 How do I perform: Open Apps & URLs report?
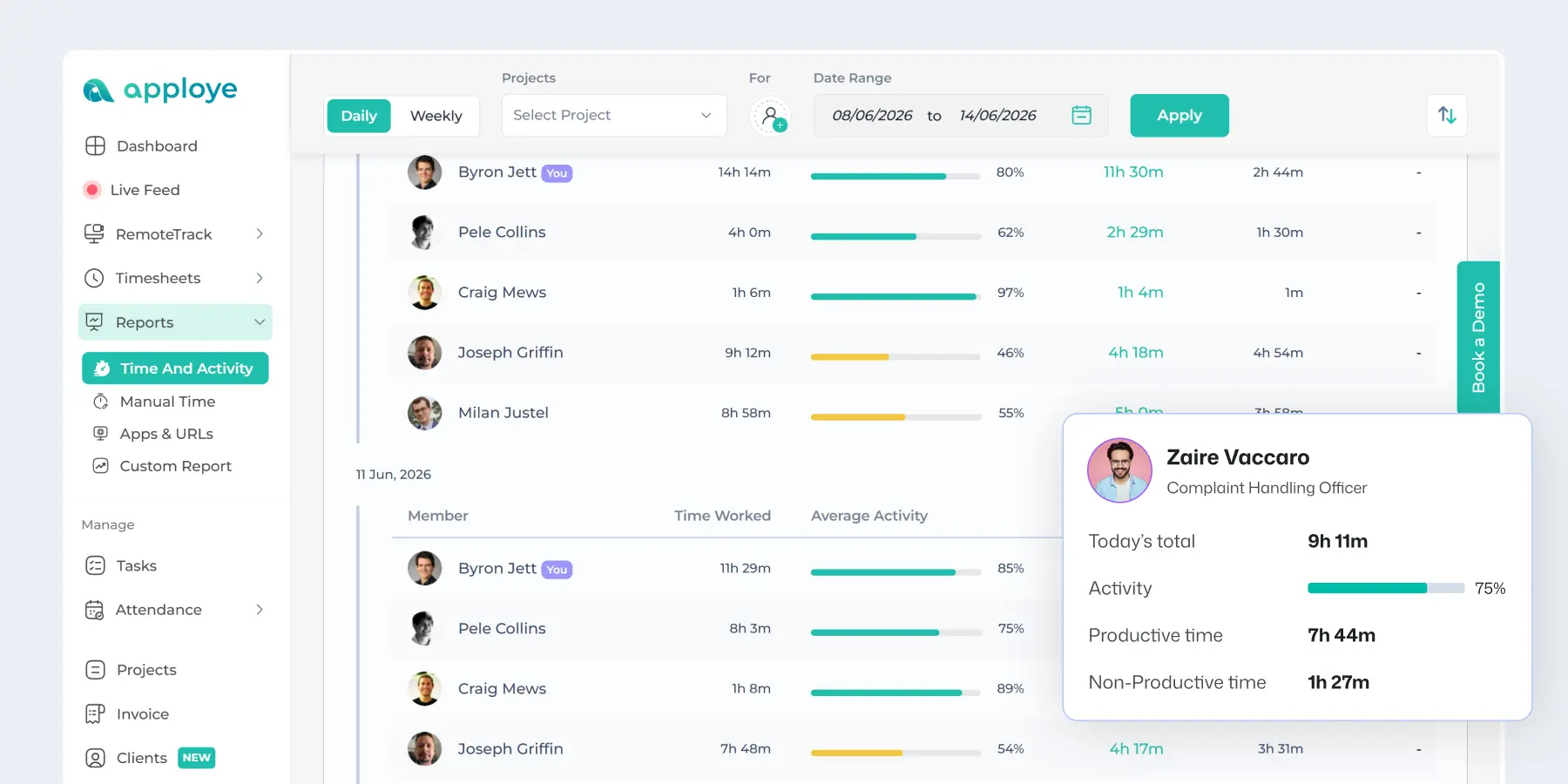(x=166, y=434)
